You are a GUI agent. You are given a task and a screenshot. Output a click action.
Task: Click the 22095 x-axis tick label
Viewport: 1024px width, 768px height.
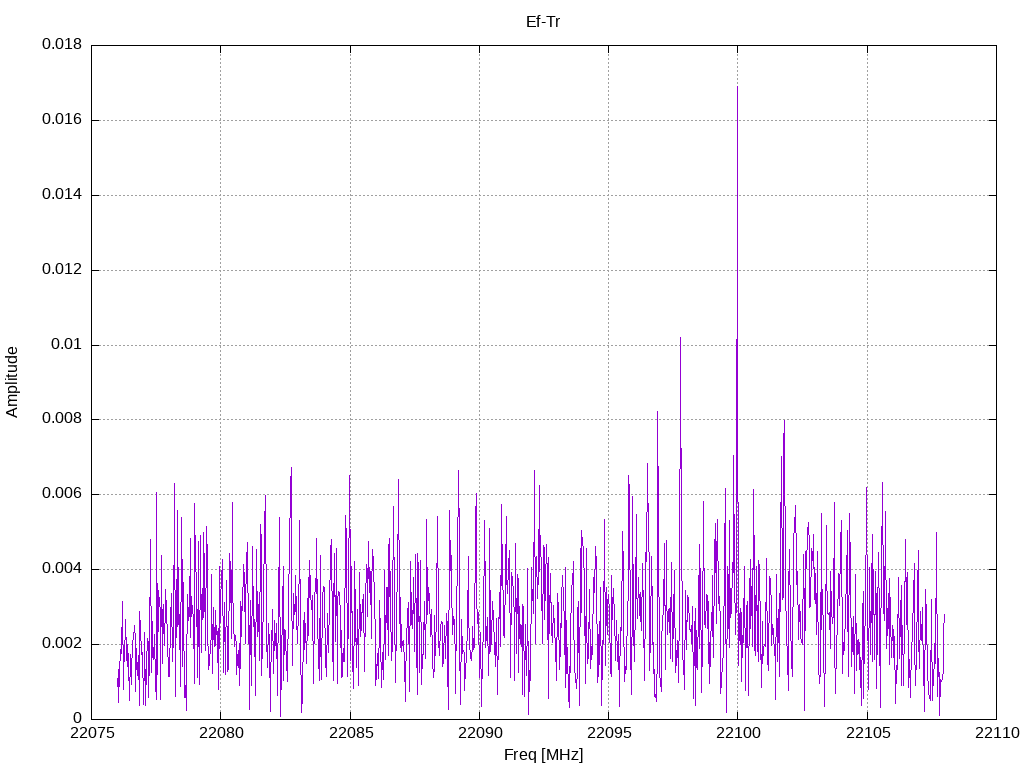[609, 733]
